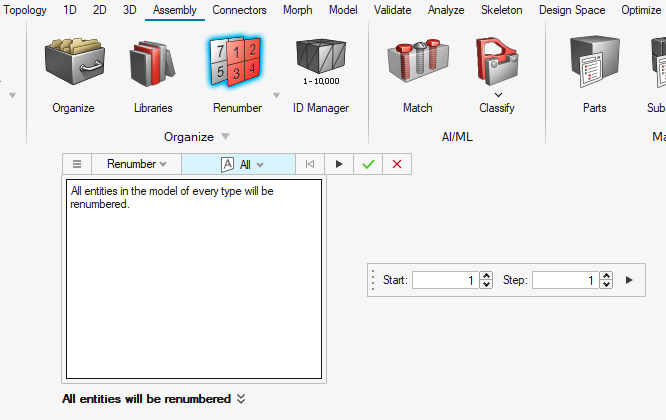Open the Renumber dropdown in guide bar
The image size is (666, 420).
[x=136, y=164]
